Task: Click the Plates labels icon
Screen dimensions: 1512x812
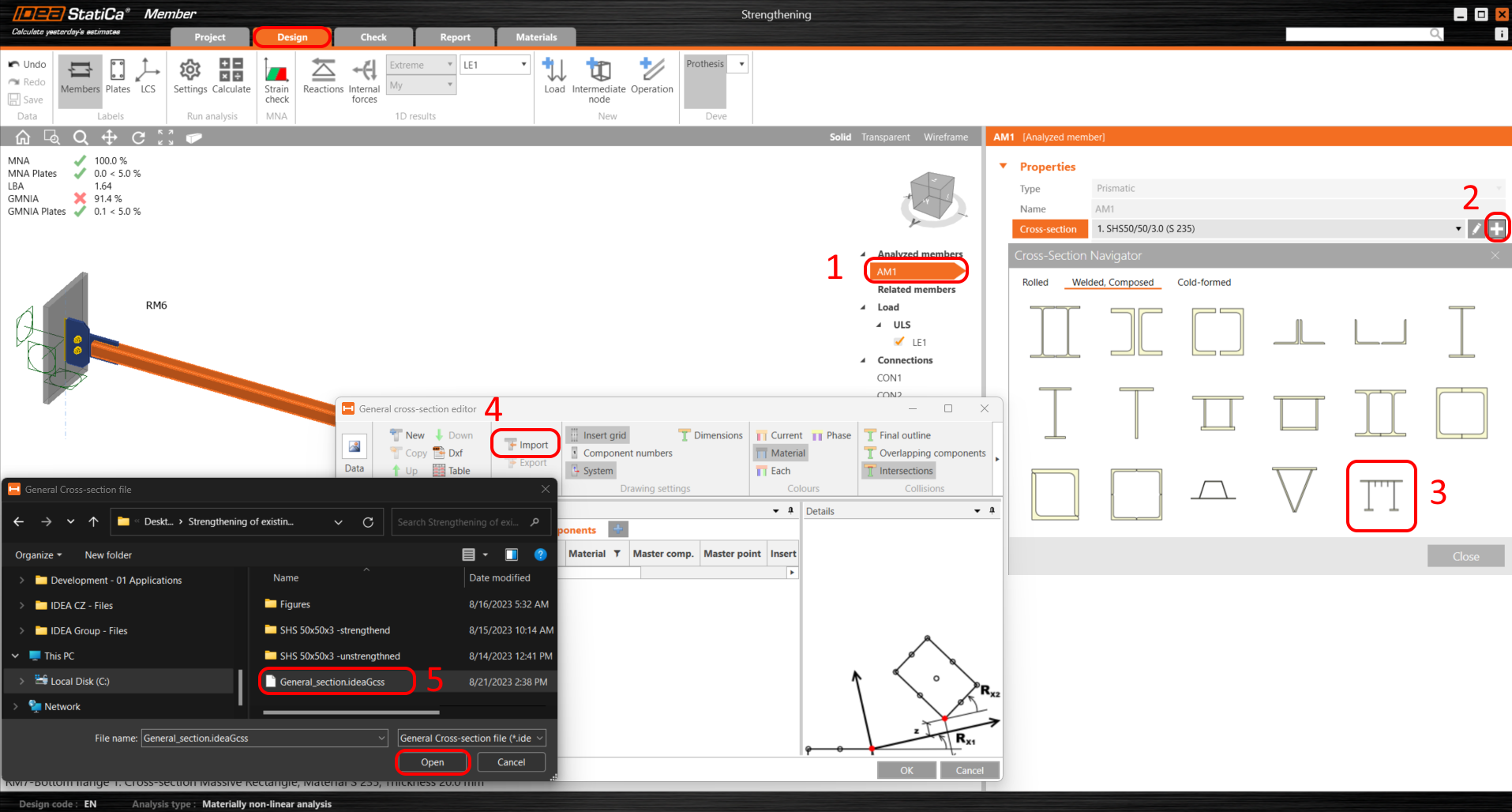Action: click(118, 77)
